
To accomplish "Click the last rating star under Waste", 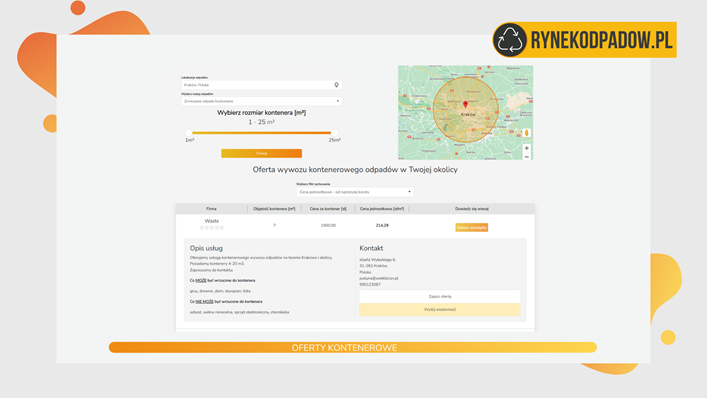I will pyautogui.click(x=221, y=228).
